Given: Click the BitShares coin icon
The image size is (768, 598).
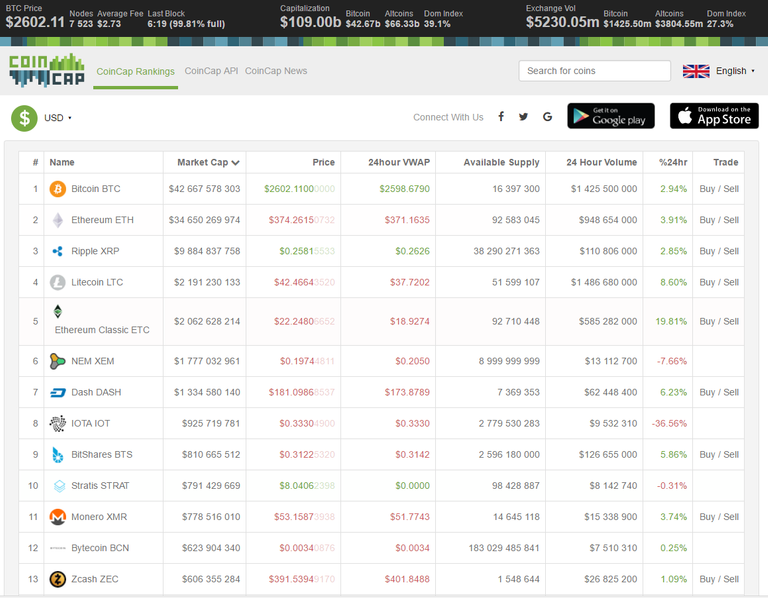Looking at the screenshot, I should (58, 454).
